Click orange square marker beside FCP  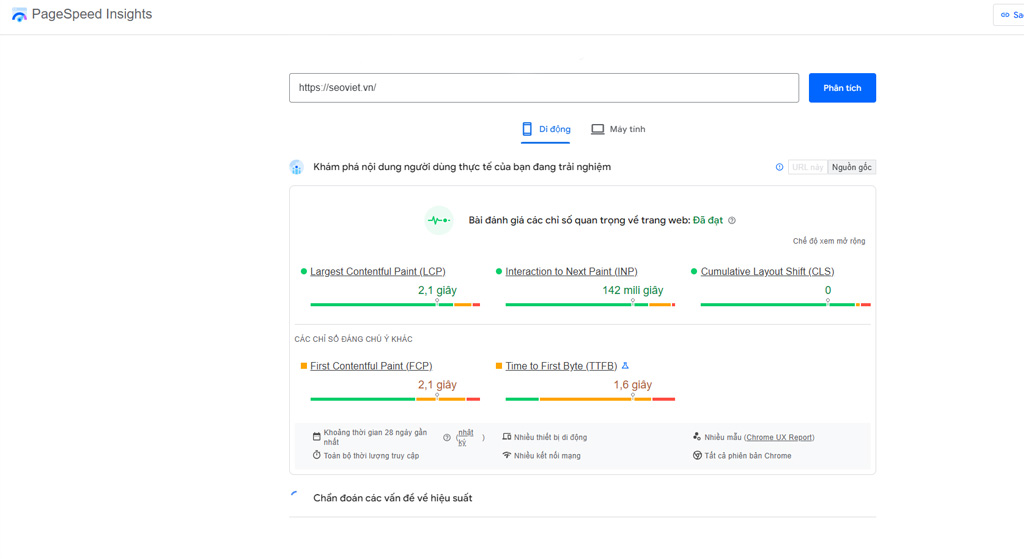click(x=304, y=366)
